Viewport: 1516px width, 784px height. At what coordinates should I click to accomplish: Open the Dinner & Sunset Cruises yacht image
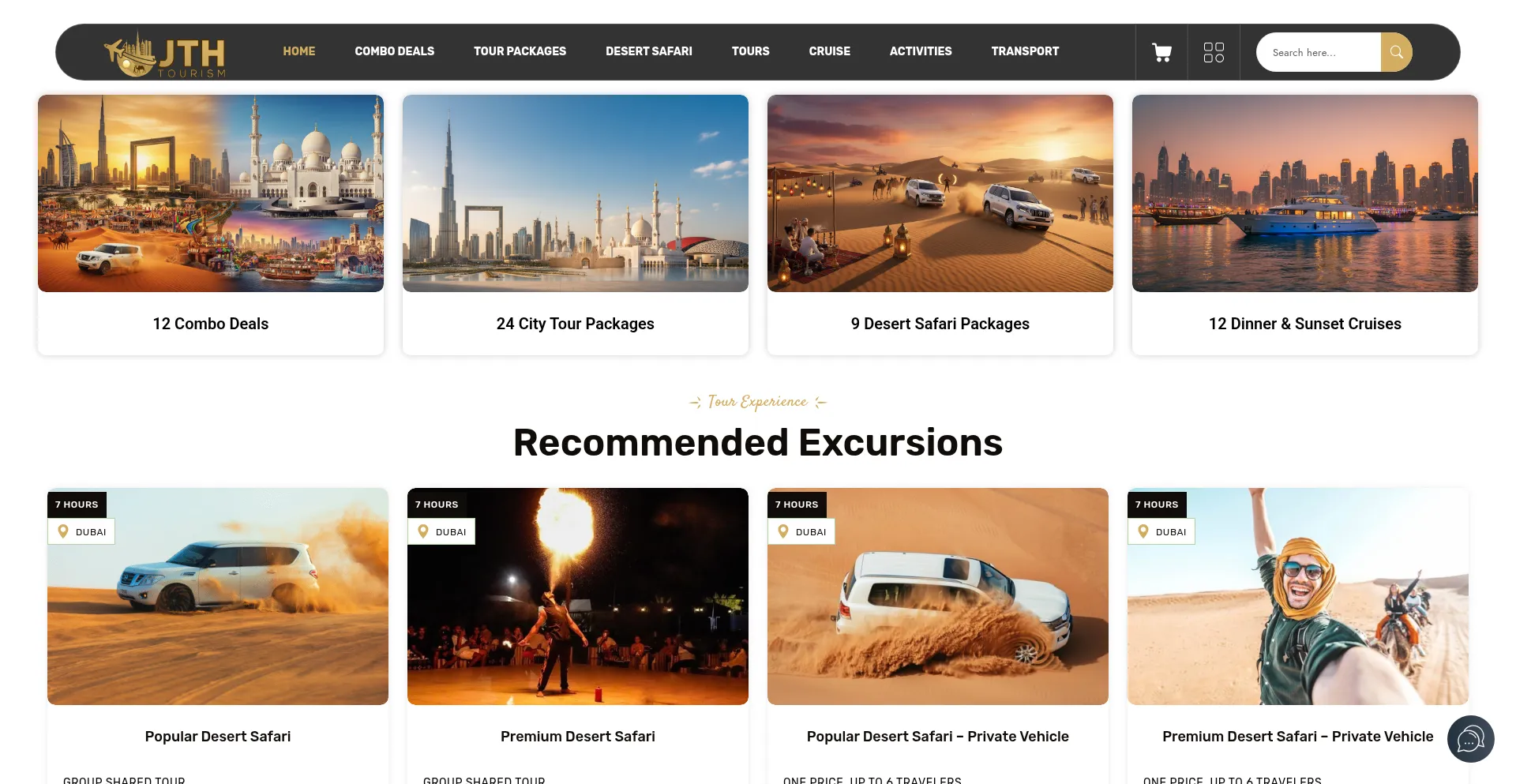[x=1305, y=193]
